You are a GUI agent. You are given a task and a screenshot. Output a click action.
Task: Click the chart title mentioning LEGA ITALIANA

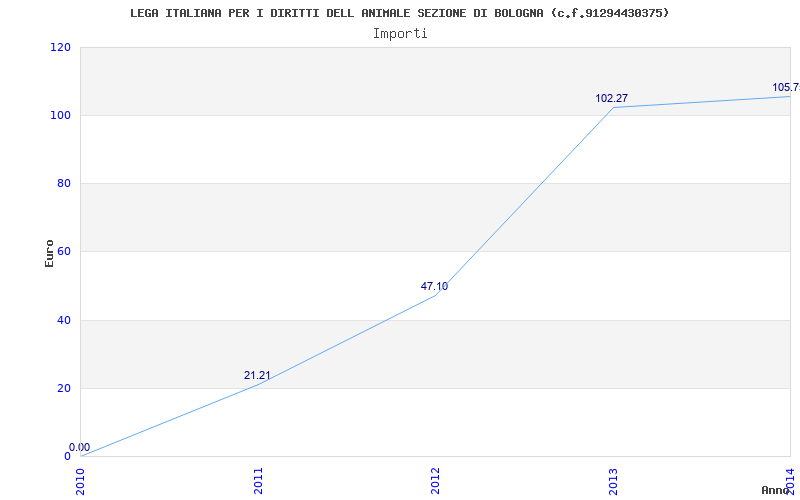pos(399,13)
